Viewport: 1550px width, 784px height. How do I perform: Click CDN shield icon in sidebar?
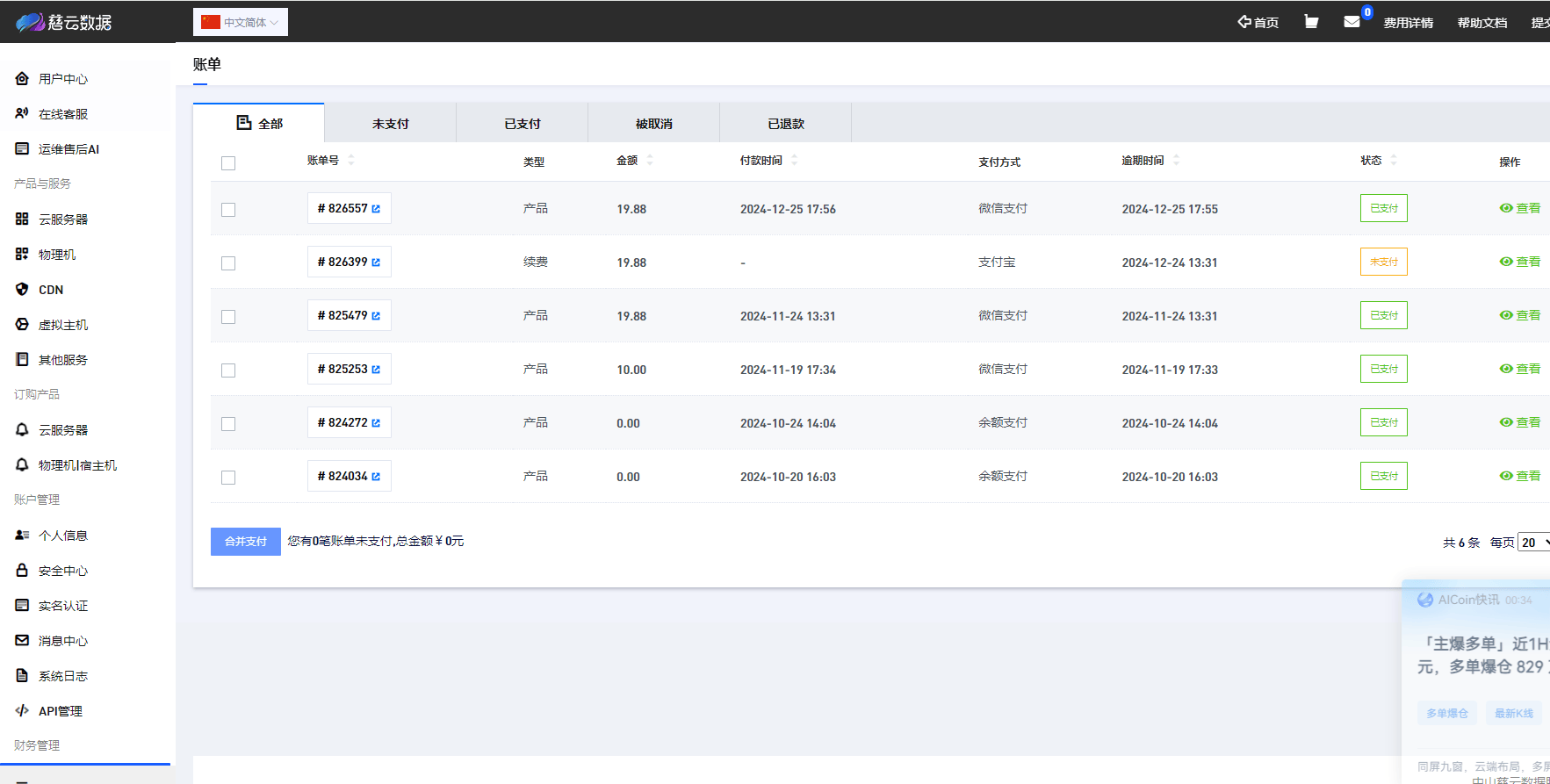[x=22, y=290]
